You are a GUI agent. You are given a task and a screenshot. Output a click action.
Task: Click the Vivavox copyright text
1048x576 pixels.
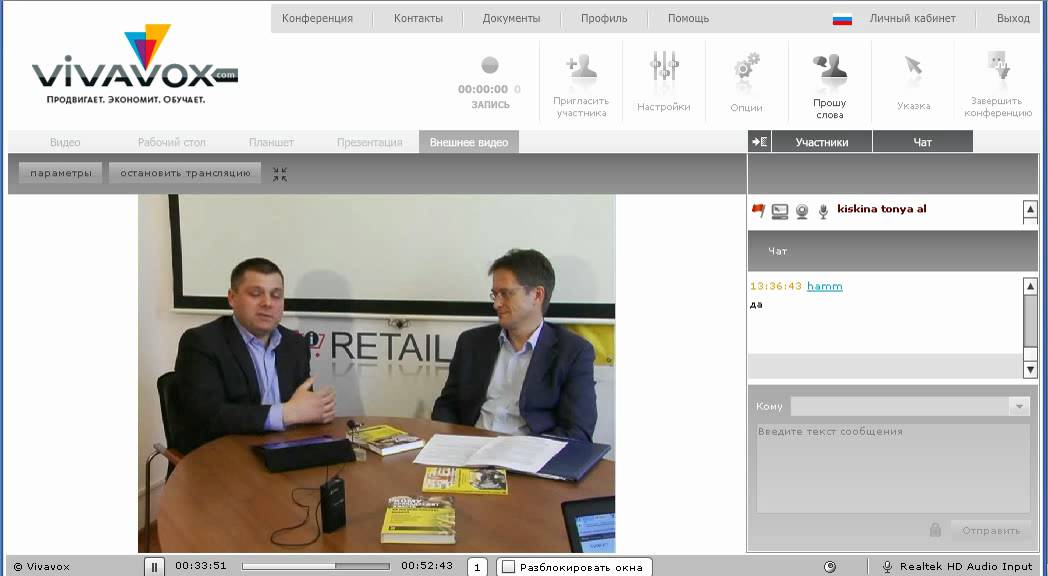[x=41, y=567]
